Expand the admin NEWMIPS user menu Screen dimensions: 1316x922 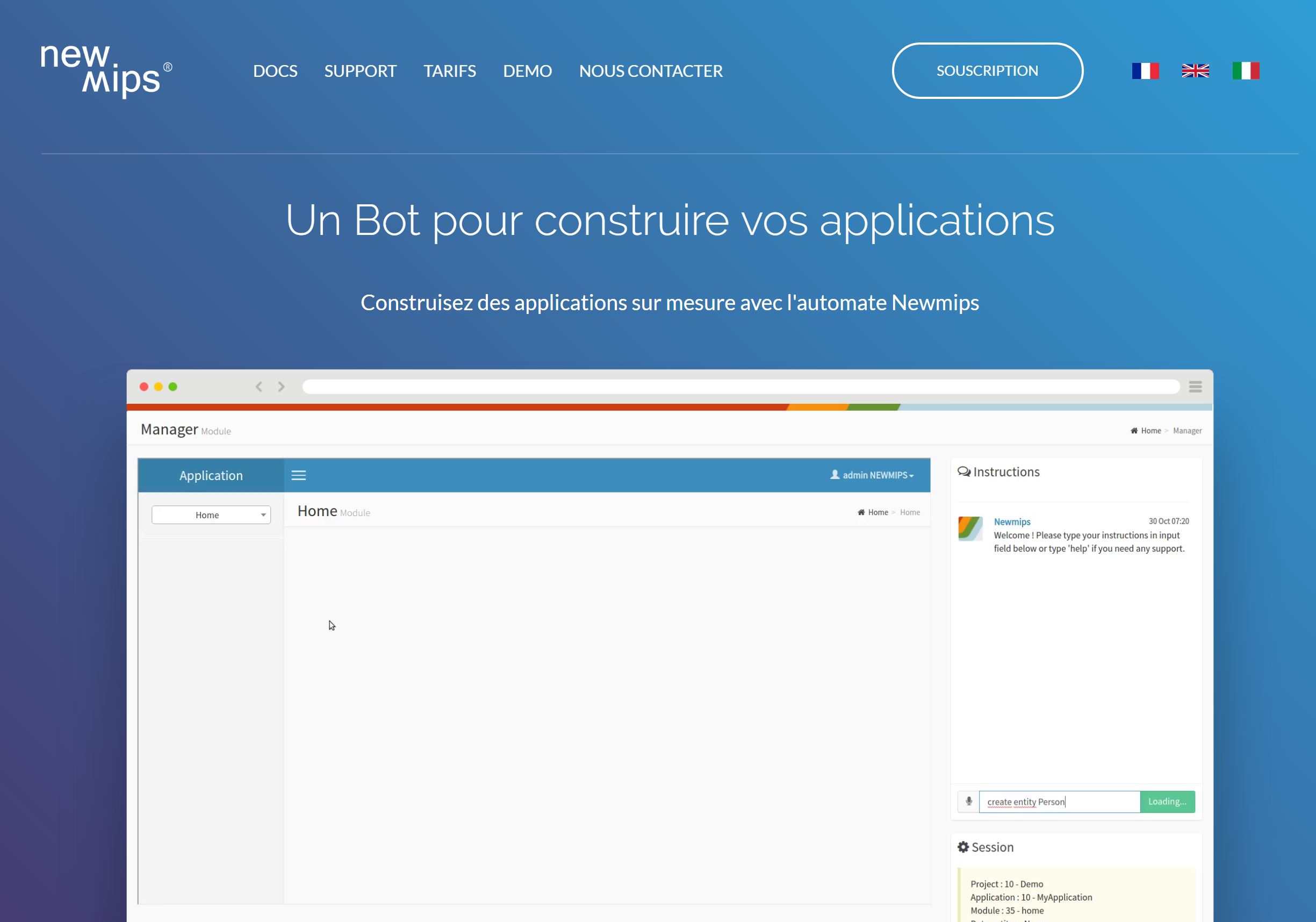tap(872, 475)
